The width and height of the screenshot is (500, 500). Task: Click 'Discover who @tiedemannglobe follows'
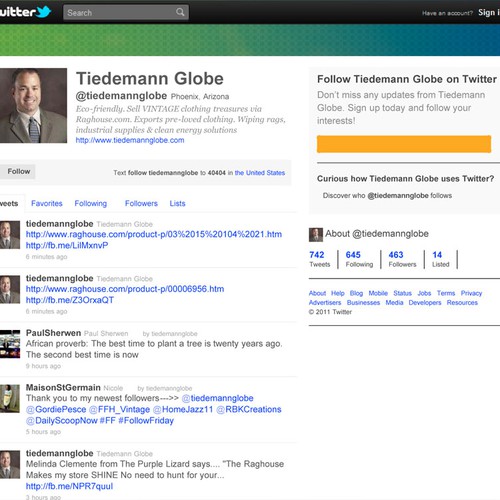(387, 196)
